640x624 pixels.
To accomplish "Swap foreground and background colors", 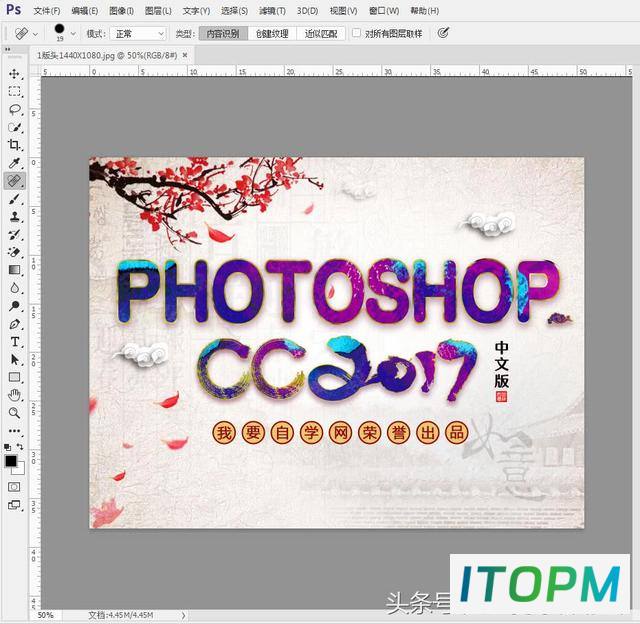I will pos(20,447).
